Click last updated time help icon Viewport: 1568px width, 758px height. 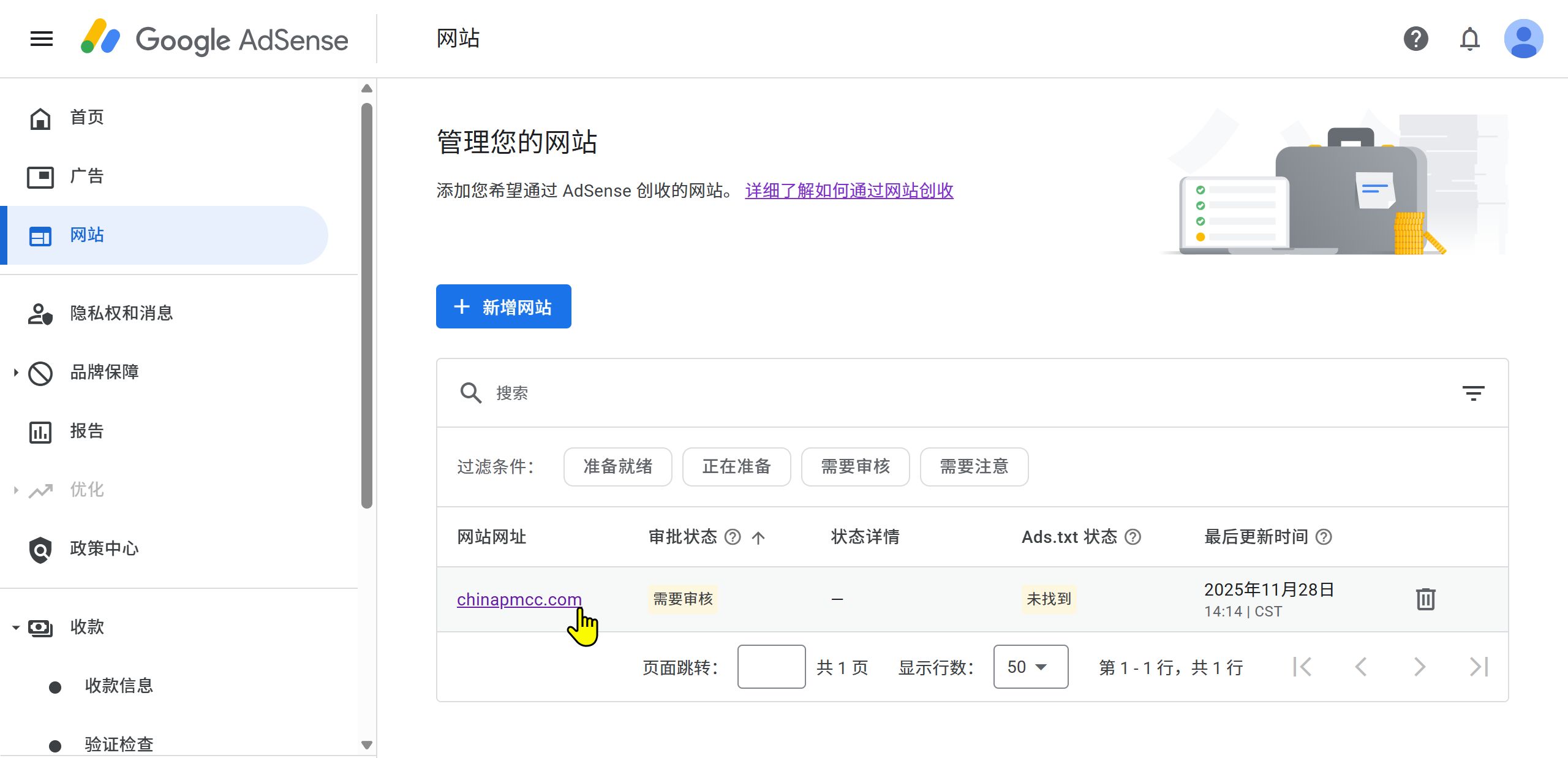(x=1324, y=537)
